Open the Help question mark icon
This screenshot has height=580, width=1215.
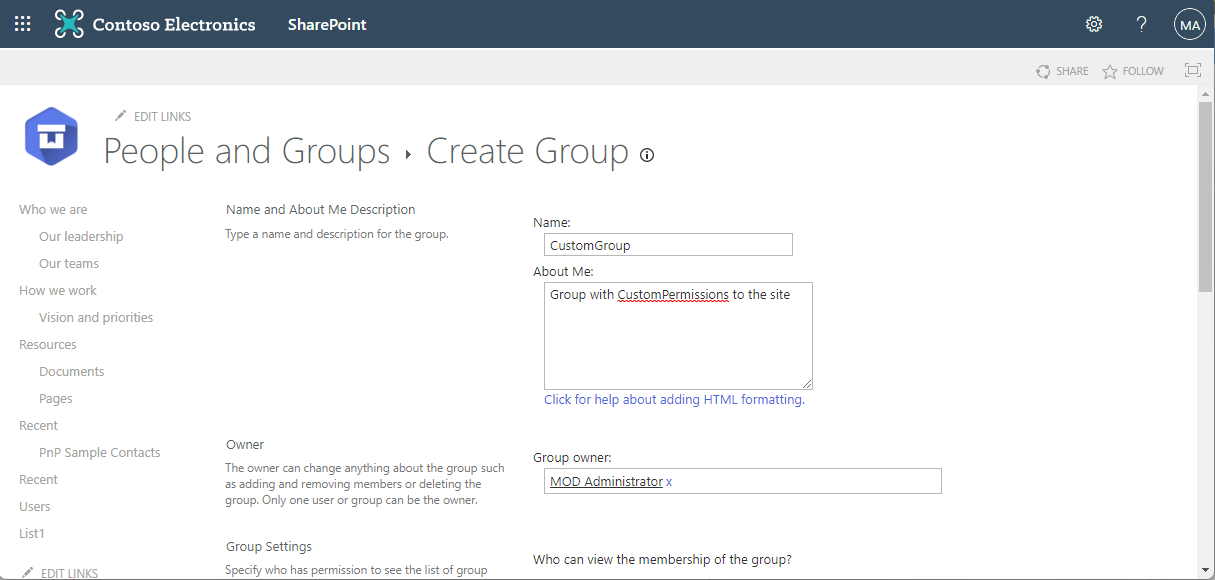pyautogui.click(x=1141, y=24)
